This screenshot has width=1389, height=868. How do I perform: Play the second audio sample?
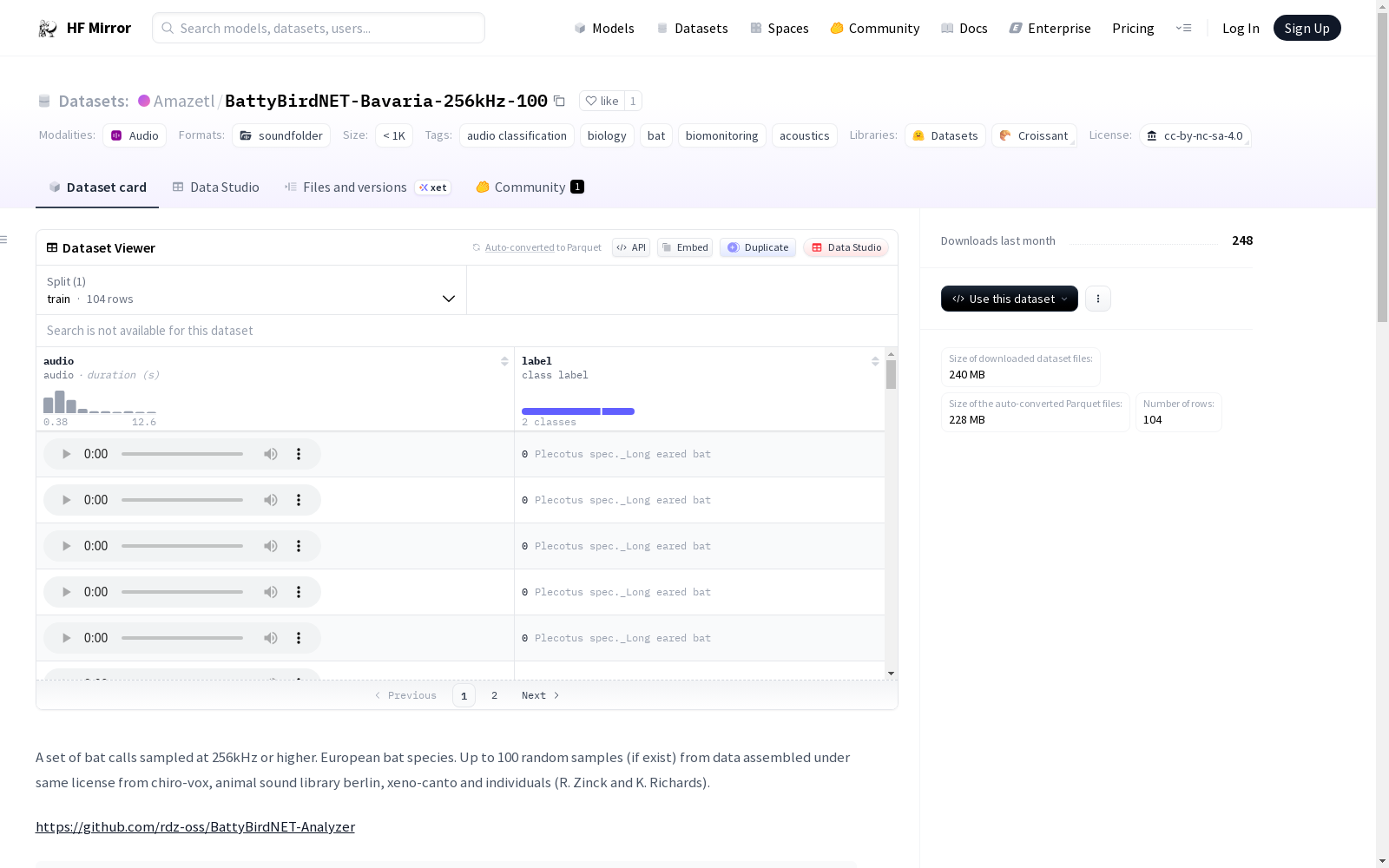(x=67, y=500)
